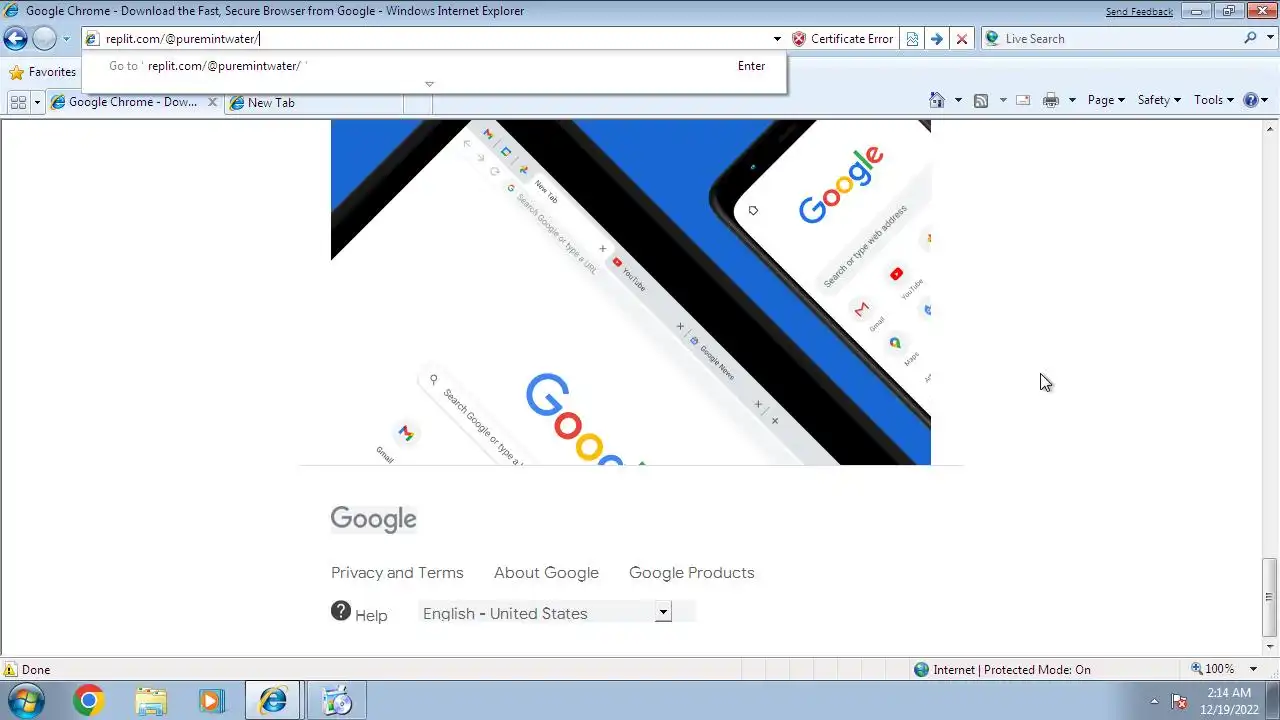The height and width of the screenshot is (720, 1280).
Task: Open the Certificate Error security report
Action: pyautogui.click(x=842, y=39)
